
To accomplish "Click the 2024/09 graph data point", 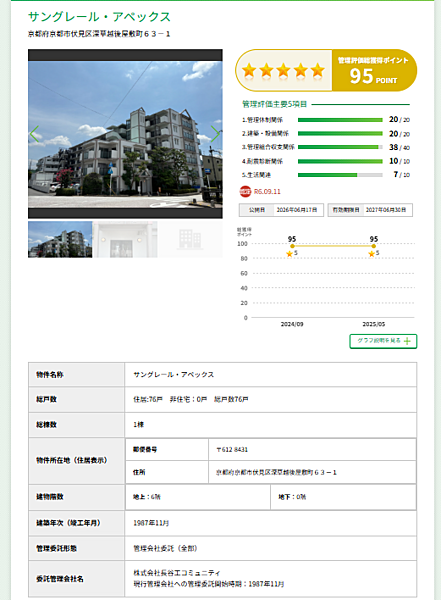I will click(x=292, y=246).
